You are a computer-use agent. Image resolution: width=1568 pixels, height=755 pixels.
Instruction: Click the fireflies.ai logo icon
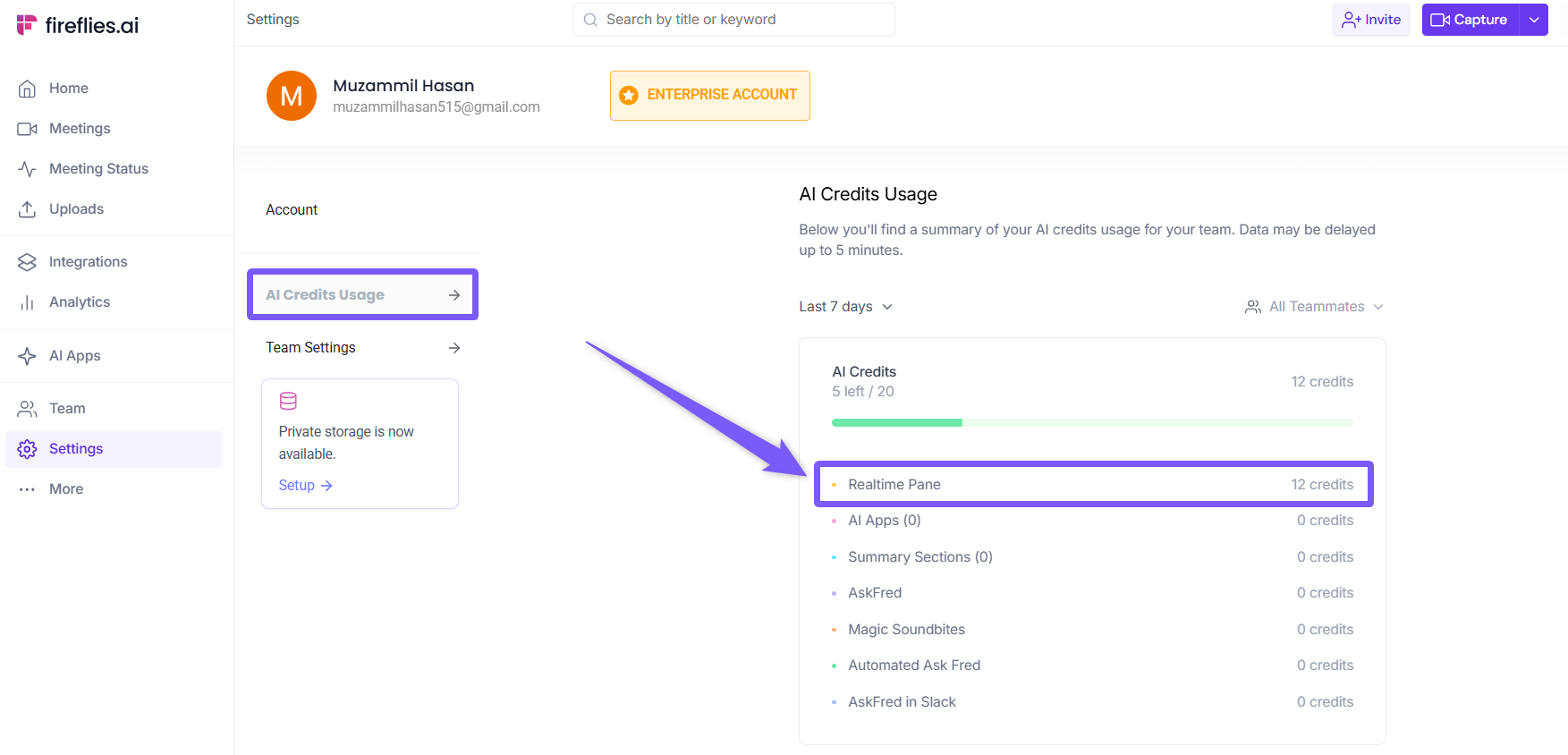[27, 25]
